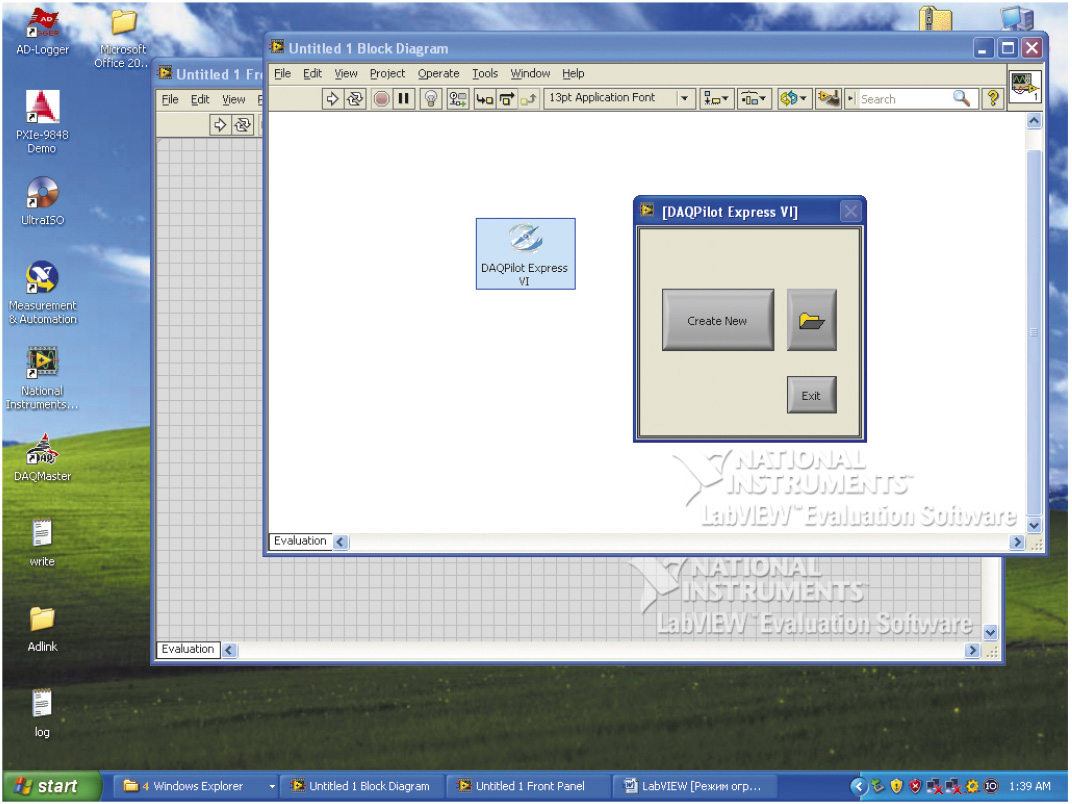Open the Reorder dropdown

[x=793, y=99]
